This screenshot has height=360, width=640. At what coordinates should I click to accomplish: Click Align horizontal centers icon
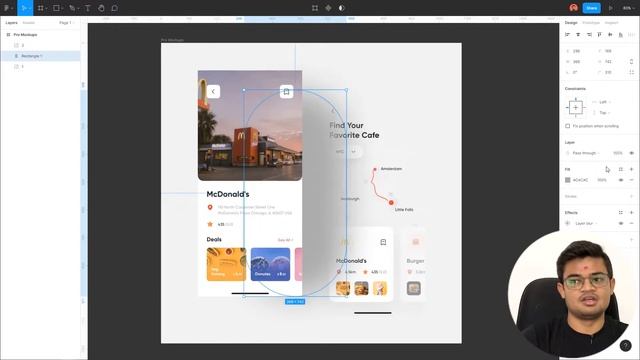click(578, 35)
